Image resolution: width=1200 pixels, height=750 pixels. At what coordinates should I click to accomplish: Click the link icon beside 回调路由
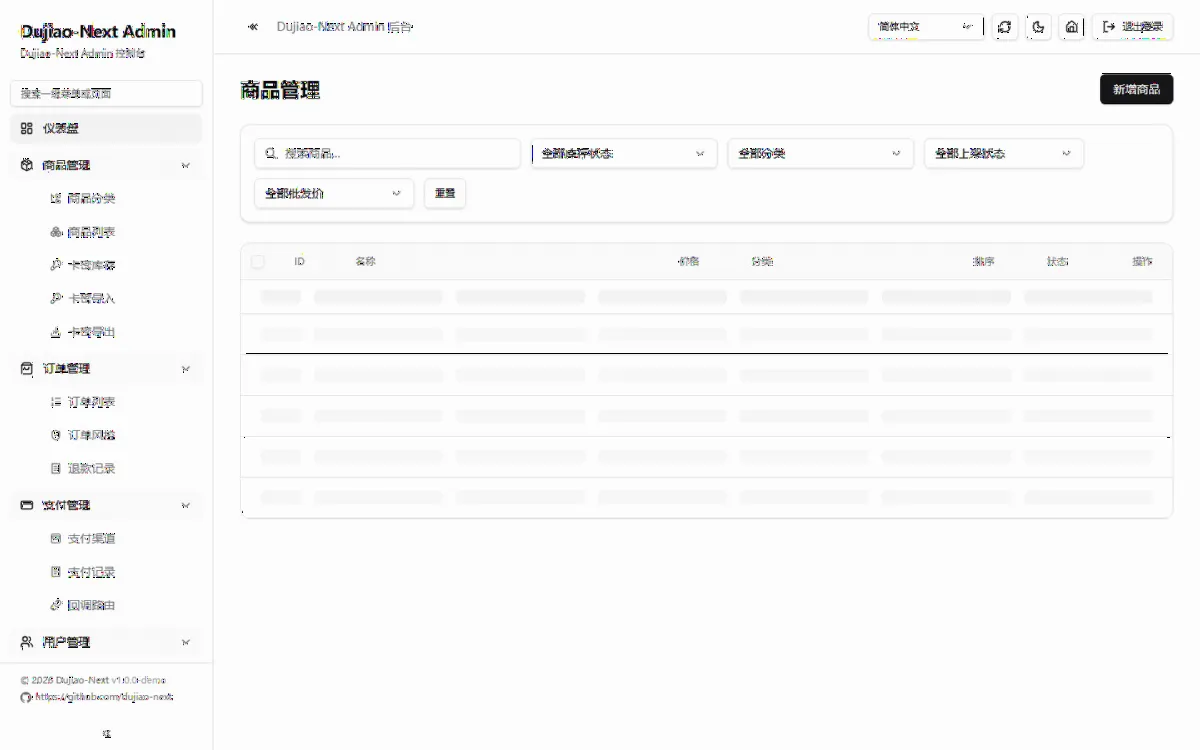point(56,605)
